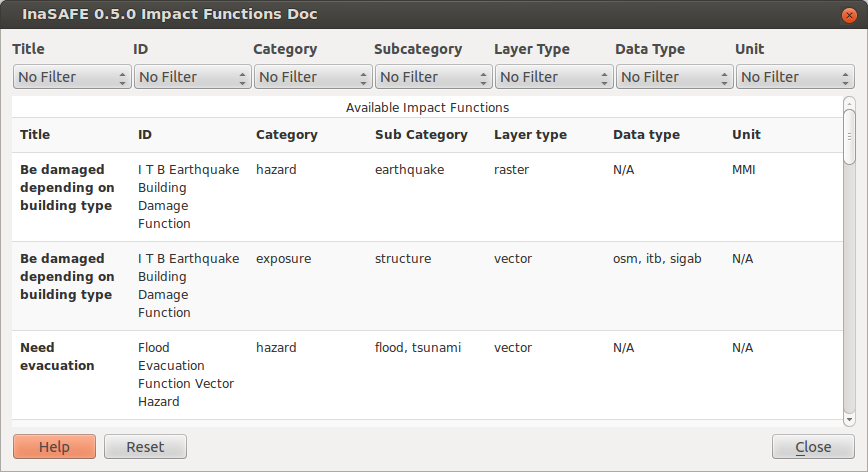Open the ID filter dropdown
The width and height of the screenshot is (868, 472).
[x=193, y=77]
